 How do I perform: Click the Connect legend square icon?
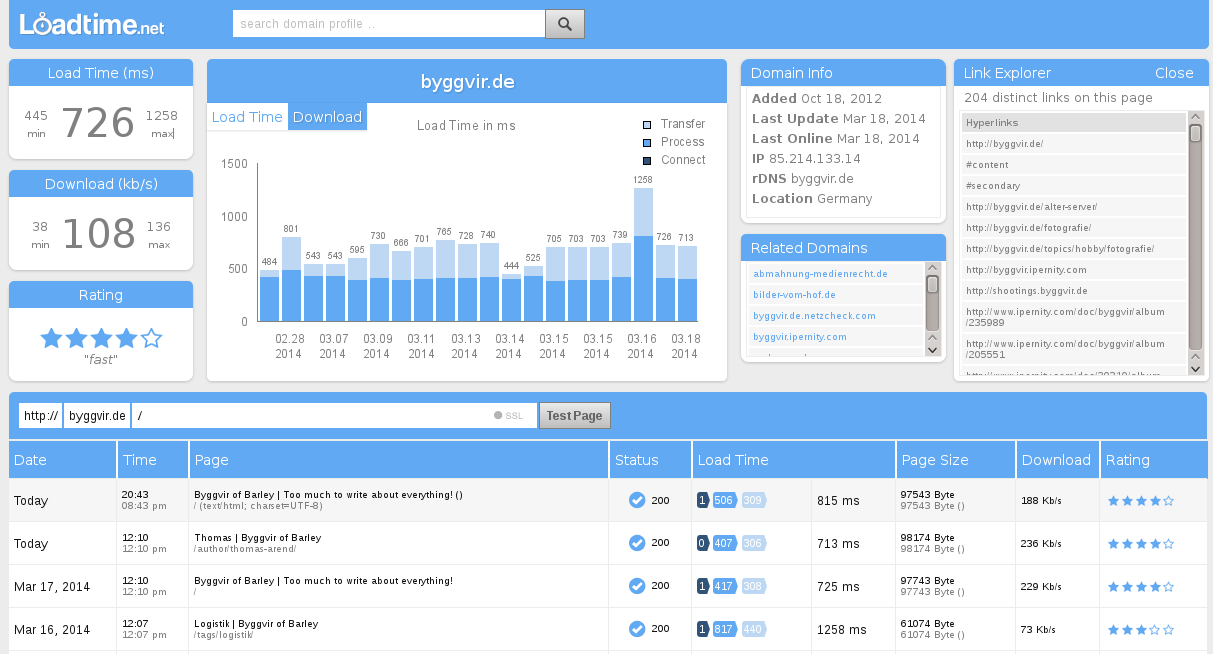pos(647,161)
